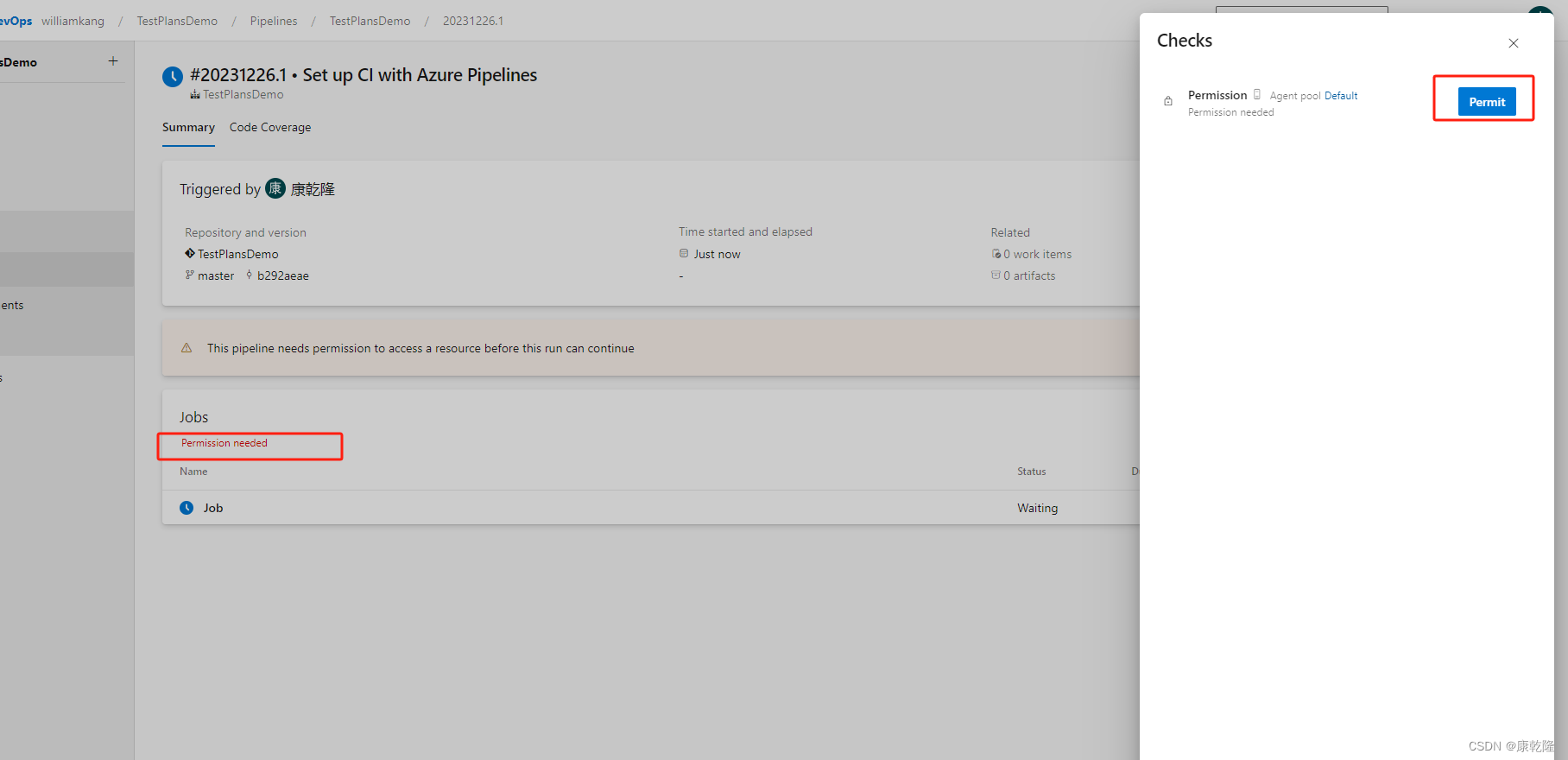Go to first TestPlansDemo breadcrumb
1568x760 pixels.
(x=177, y=21)
